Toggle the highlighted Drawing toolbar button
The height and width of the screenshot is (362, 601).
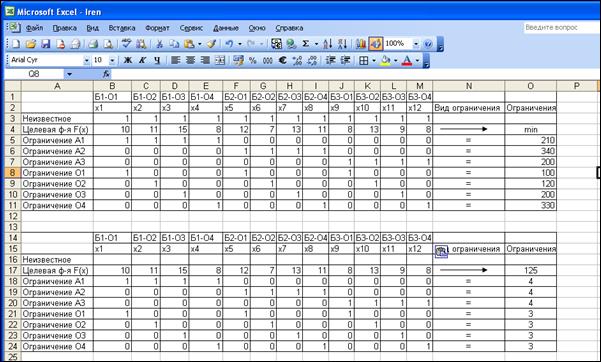tap(376, 44)
